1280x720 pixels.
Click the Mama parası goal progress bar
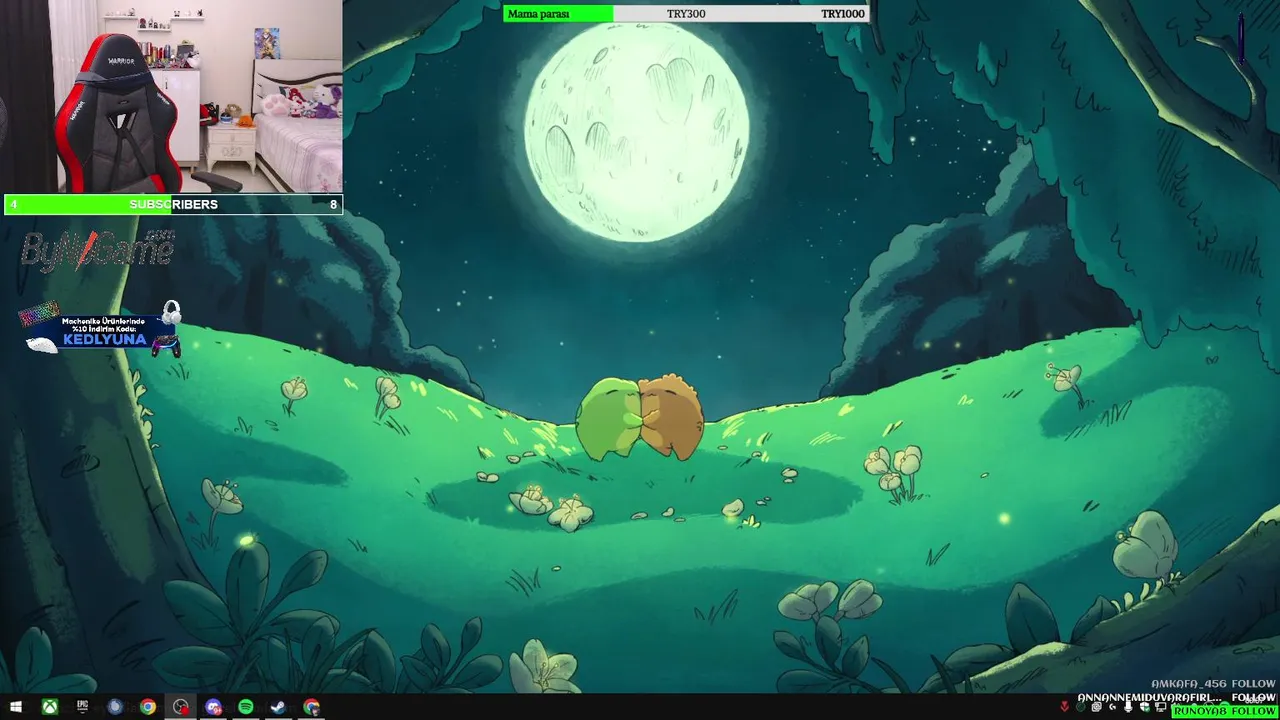click(686, 13)
